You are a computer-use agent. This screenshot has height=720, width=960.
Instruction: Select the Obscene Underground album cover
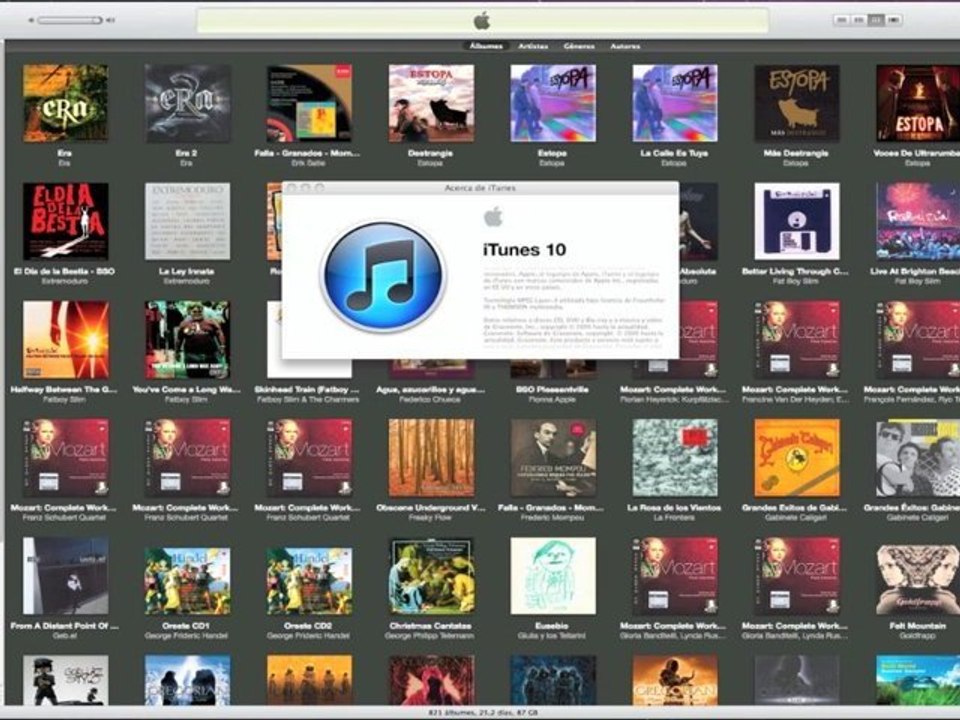pos(431,457)
